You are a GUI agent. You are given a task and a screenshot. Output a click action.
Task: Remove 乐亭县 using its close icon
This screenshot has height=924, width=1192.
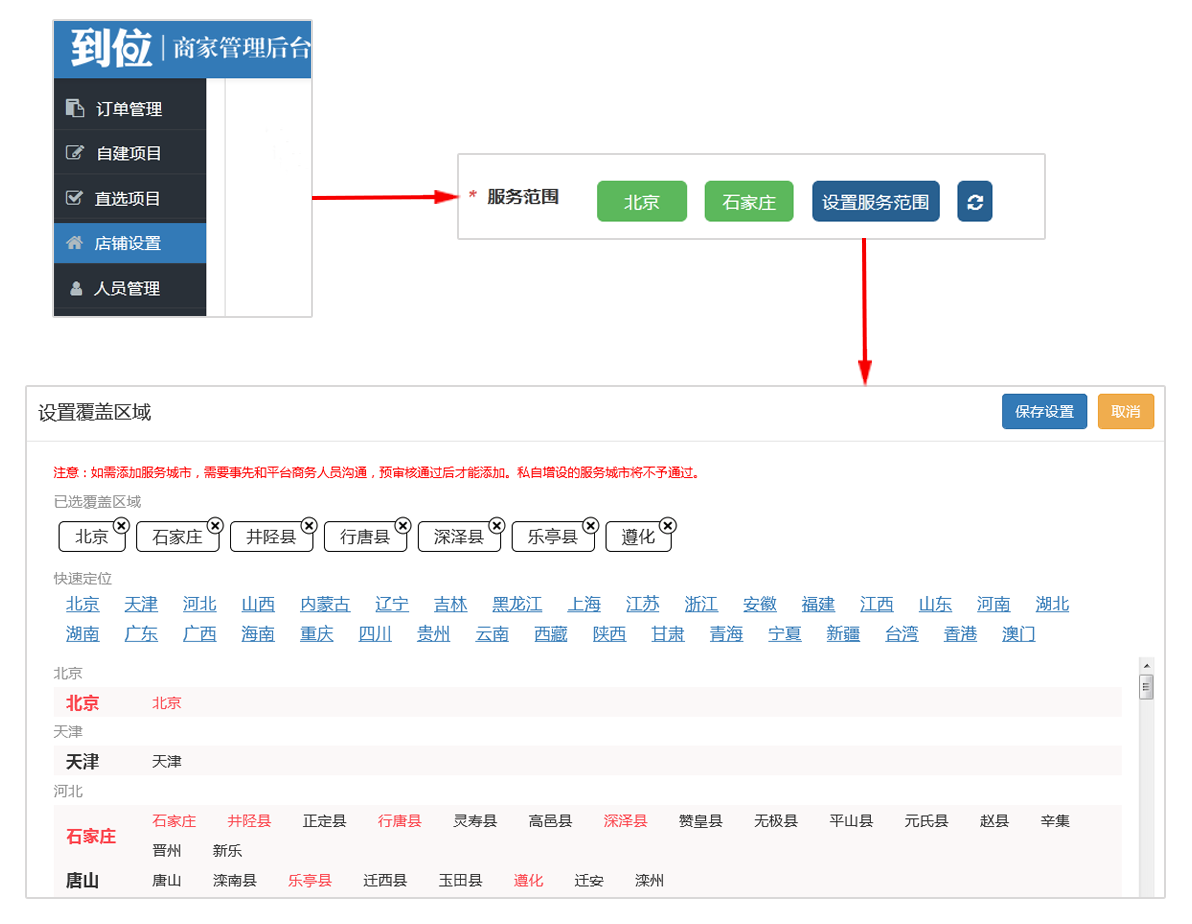590,525
